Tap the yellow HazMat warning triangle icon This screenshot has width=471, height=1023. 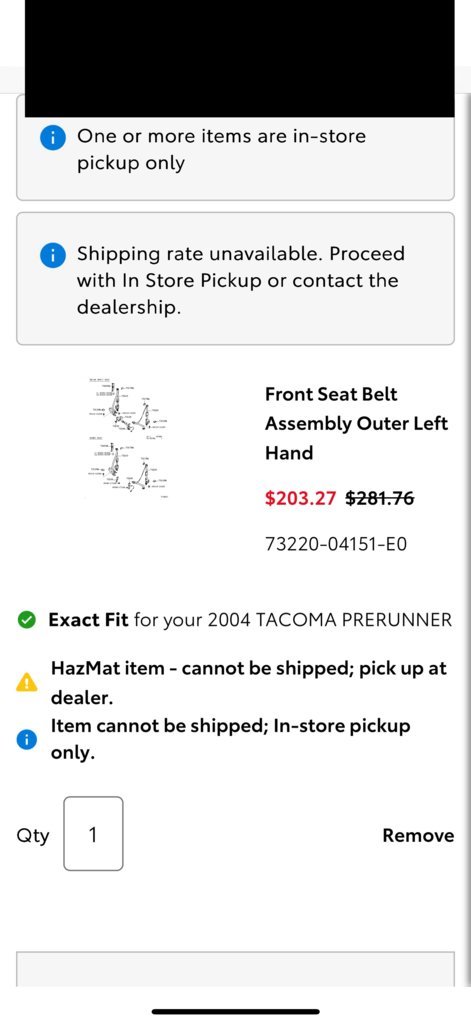pyautogui.click(x=27, y=682)
